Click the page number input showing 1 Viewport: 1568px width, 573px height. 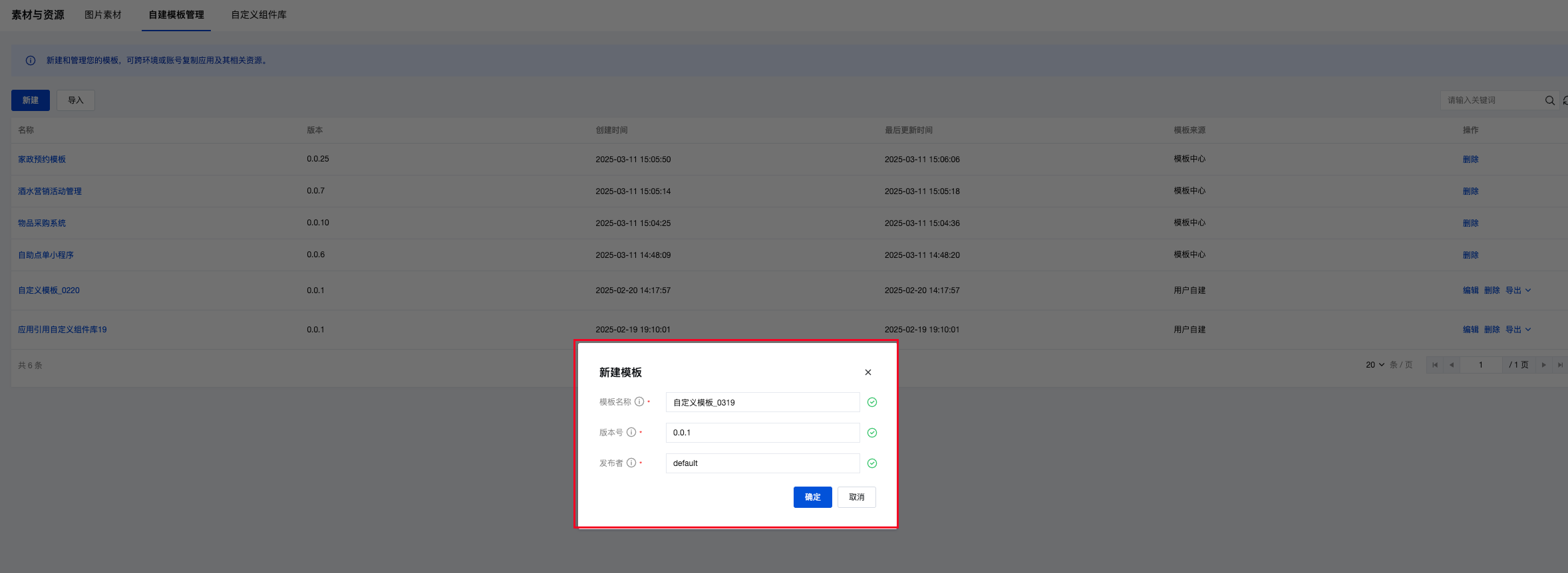[x=1480, y=365]
